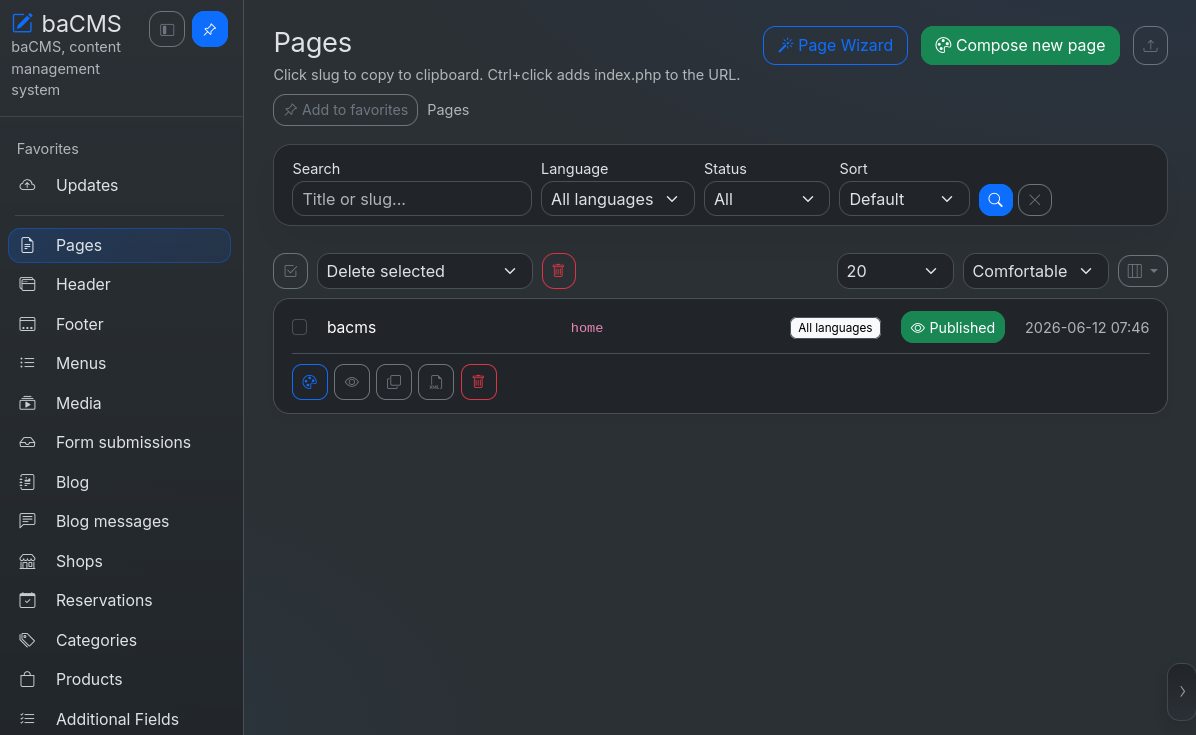Viewport: 1196px width, 735px height.
Task: Open the Reservations section
Action: [x=119, y=601]
